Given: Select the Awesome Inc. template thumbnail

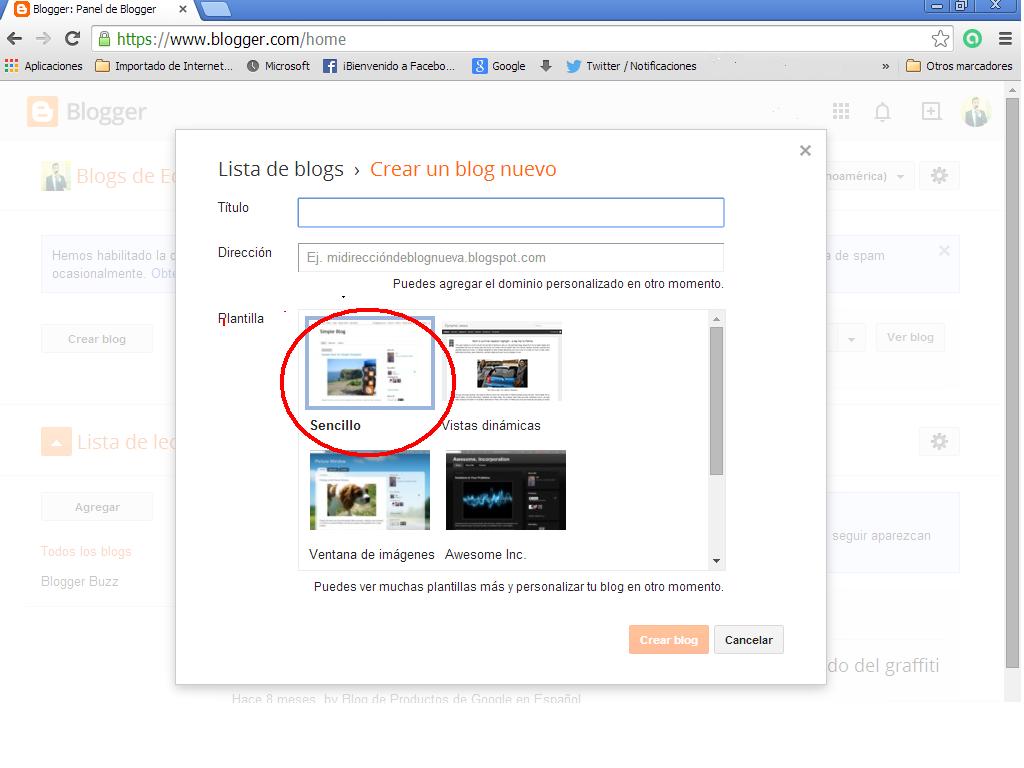Looking at the screenshot, I should 505,490.
